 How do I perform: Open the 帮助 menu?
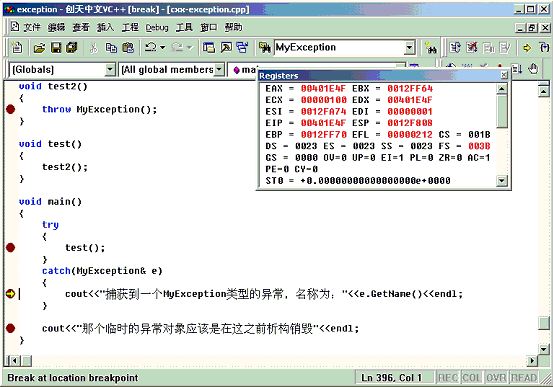[233, 27]
